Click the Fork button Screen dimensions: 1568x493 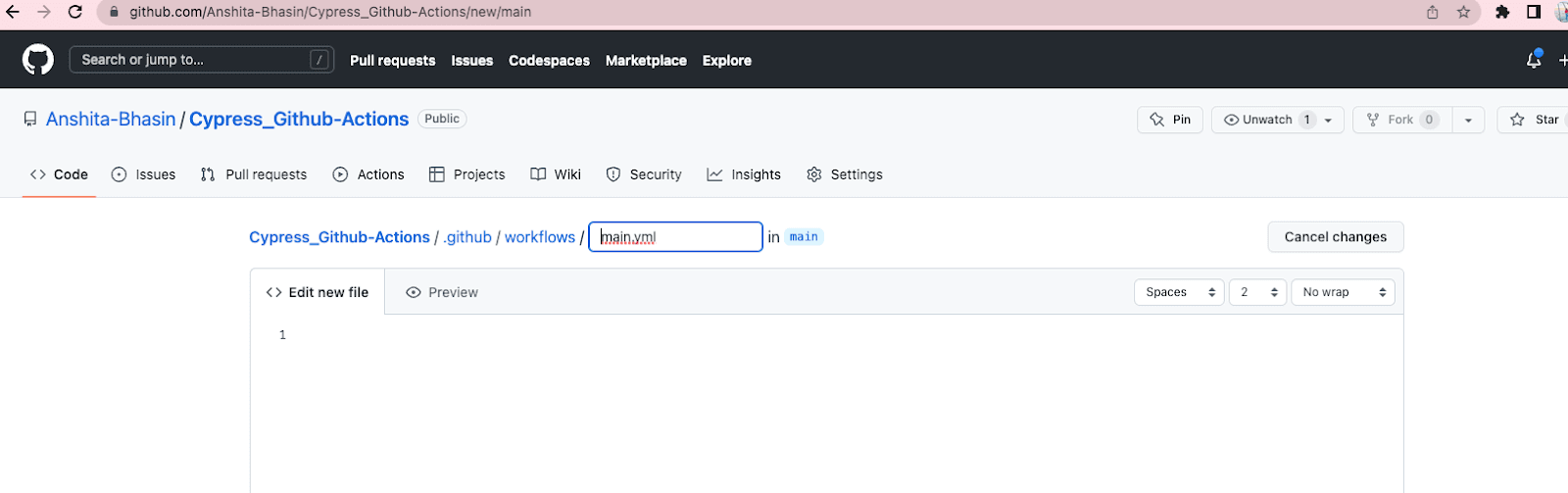click(1402, 120)
